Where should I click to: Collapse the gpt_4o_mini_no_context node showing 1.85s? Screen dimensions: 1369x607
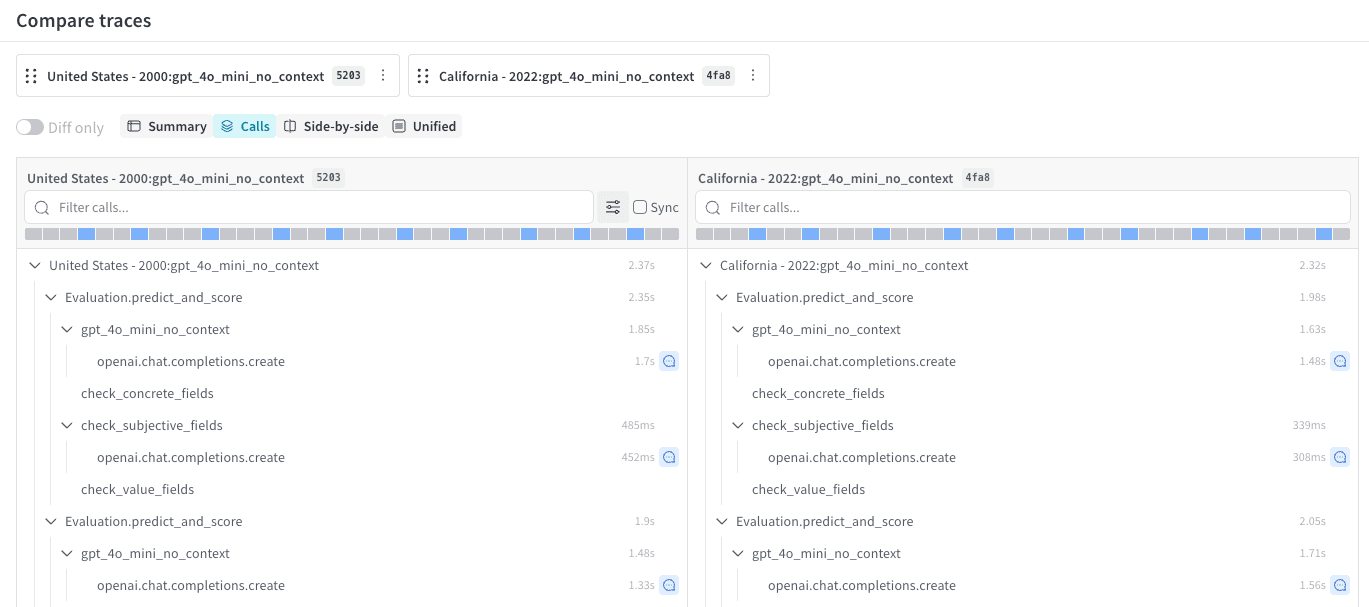pyautogui.click(x=67, y=330)
